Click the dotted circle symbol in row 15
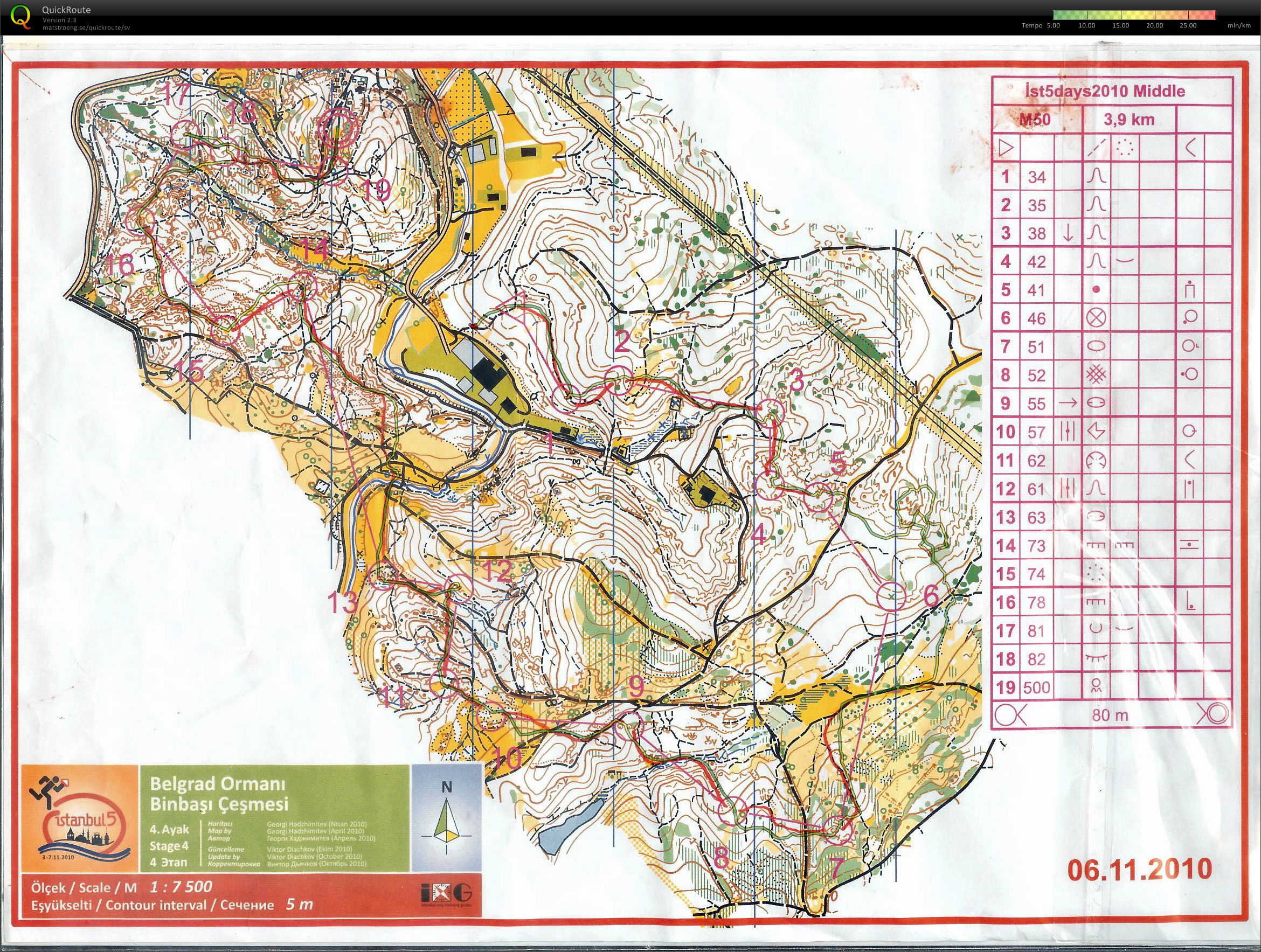The image size is (1261, 952). [1096, 573]
